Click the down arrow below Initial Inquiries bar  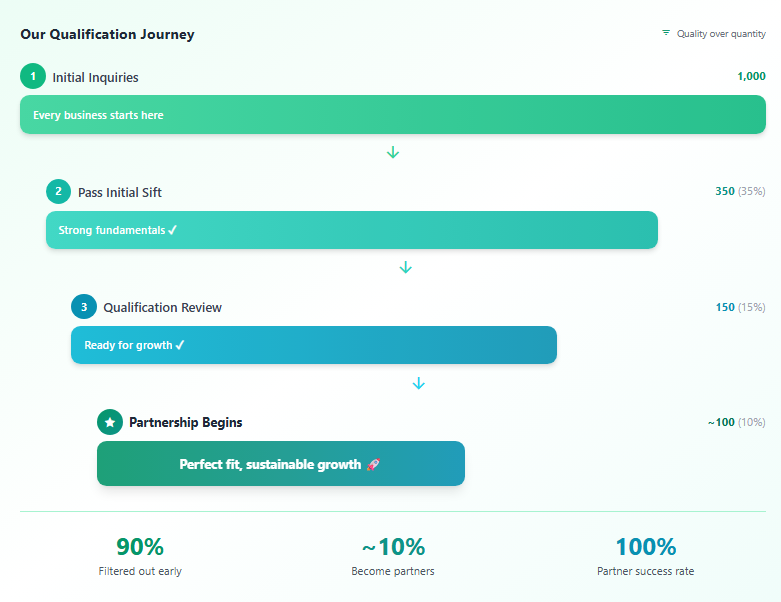[x=393, y=152]
